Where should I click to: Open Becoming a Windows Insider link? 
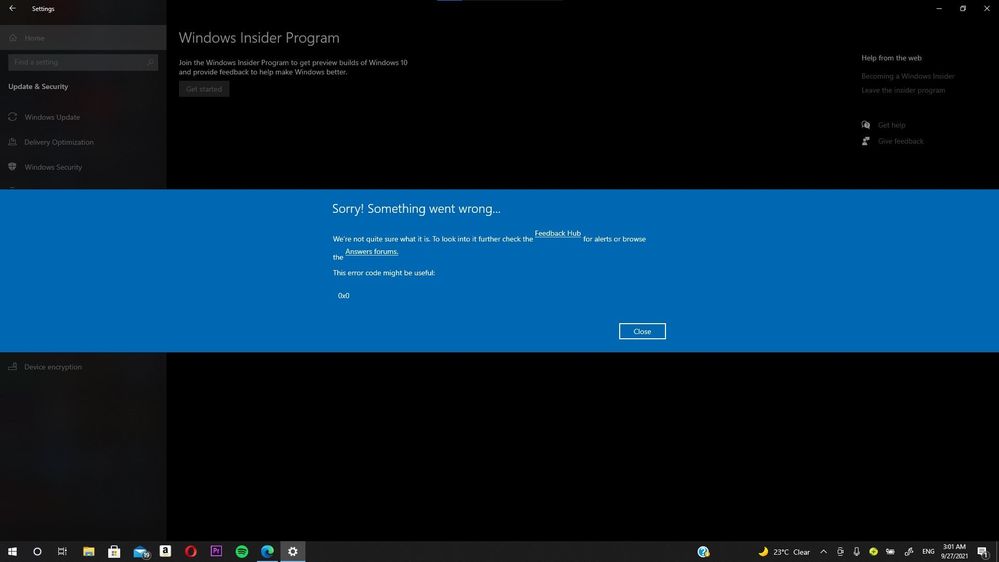click(907, 76)
